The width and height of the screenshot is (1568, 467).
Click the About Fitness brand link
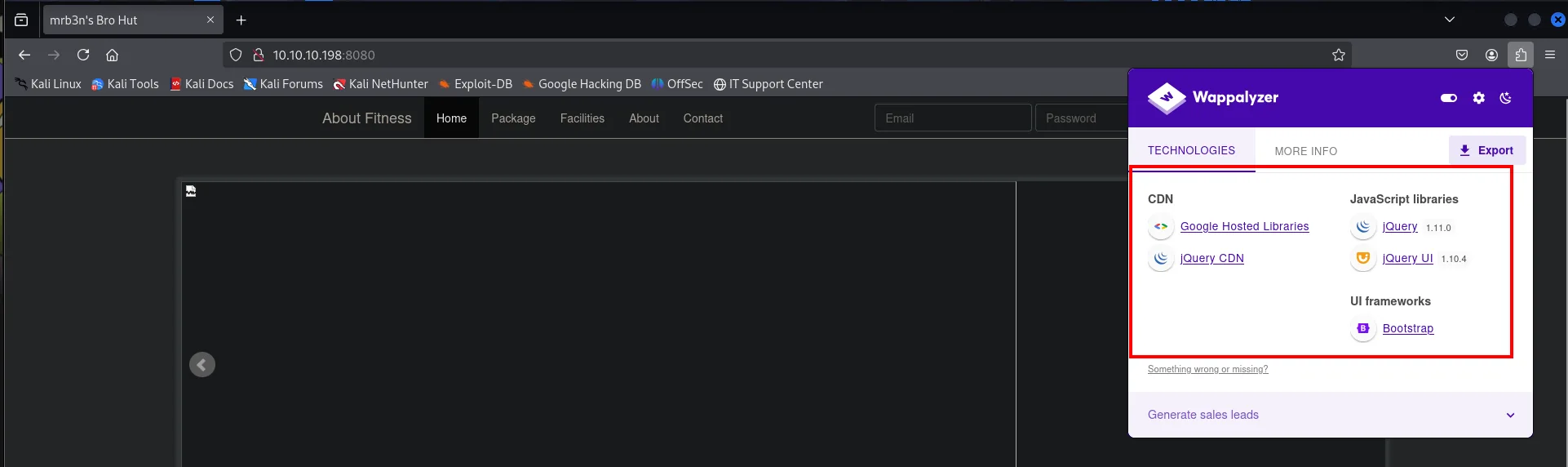[367, 118]
